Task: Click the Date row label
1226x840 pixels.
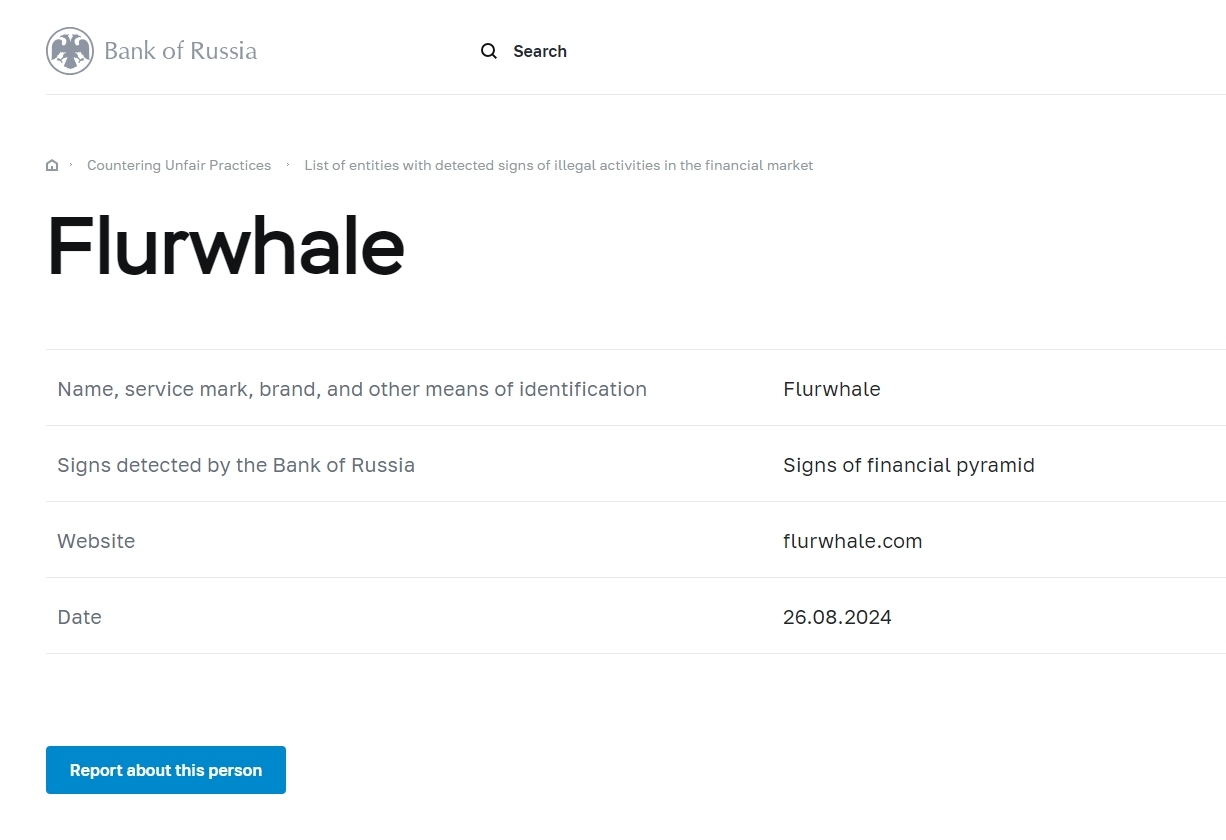Action: (80, 617)
